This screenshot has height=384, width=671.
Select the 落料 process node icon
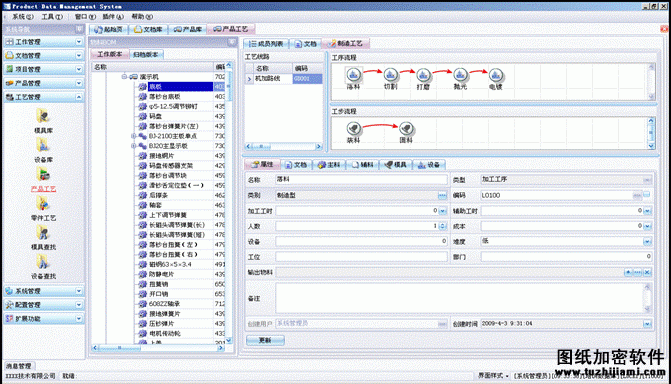click(353, 74)
